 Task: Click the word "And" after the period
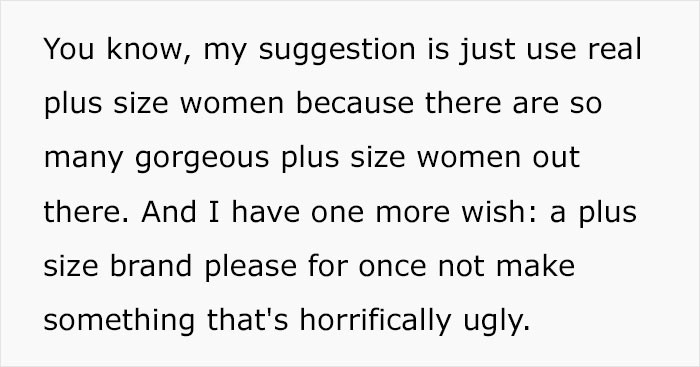(169, 212)
